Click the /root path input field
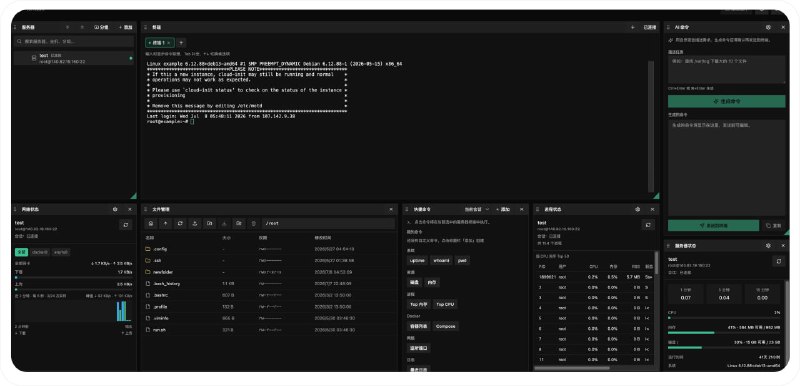Image resolution: width=800 pixels, height=386 pixels. tap(329, 223)
